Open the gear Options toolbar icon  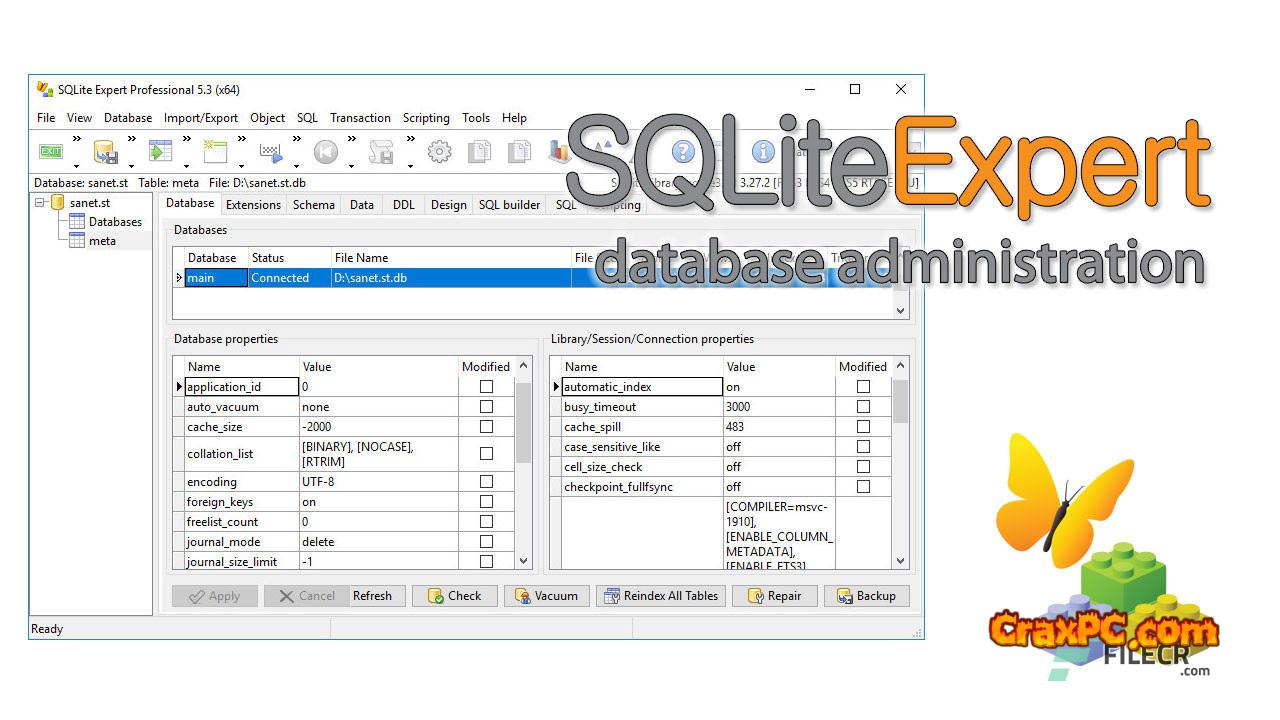coord(439,152)
